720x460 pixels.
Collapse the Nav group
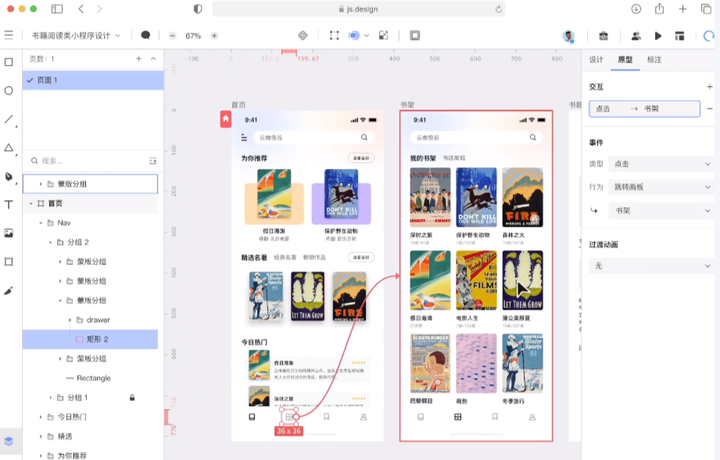click(41, 223)
